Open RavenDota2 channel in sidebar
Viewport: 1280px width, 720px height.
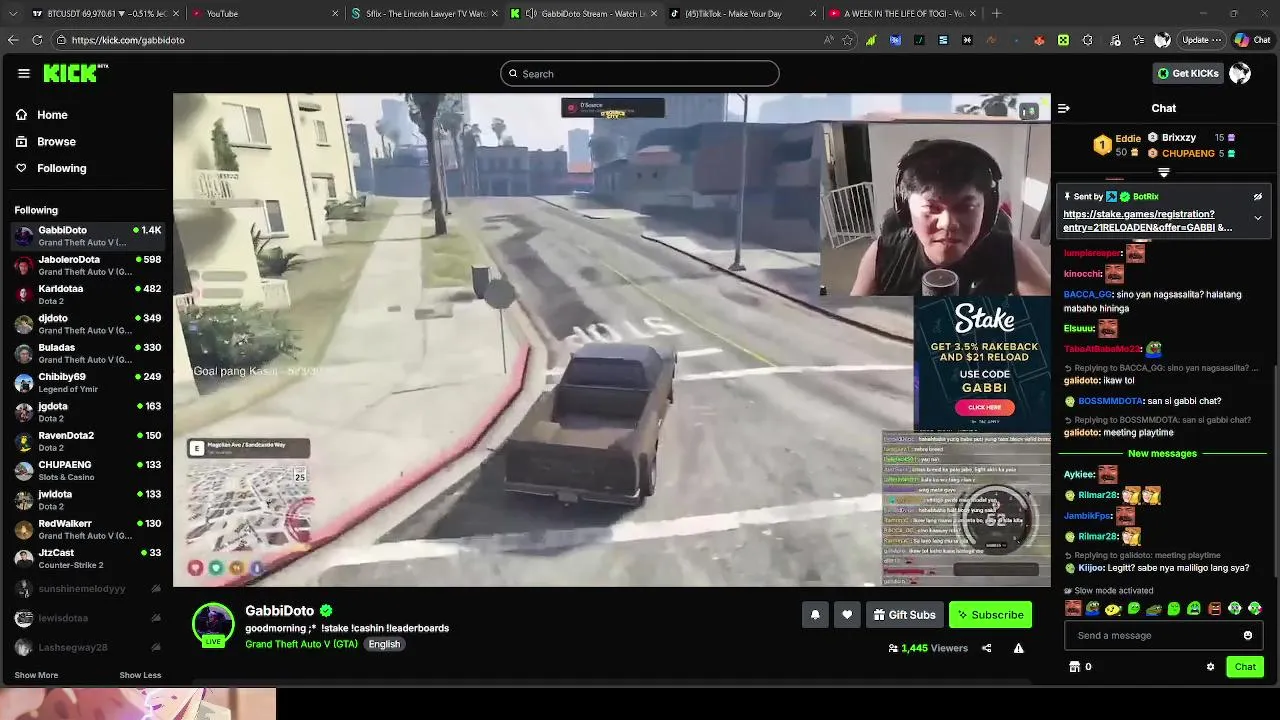(x=88, y=441)
